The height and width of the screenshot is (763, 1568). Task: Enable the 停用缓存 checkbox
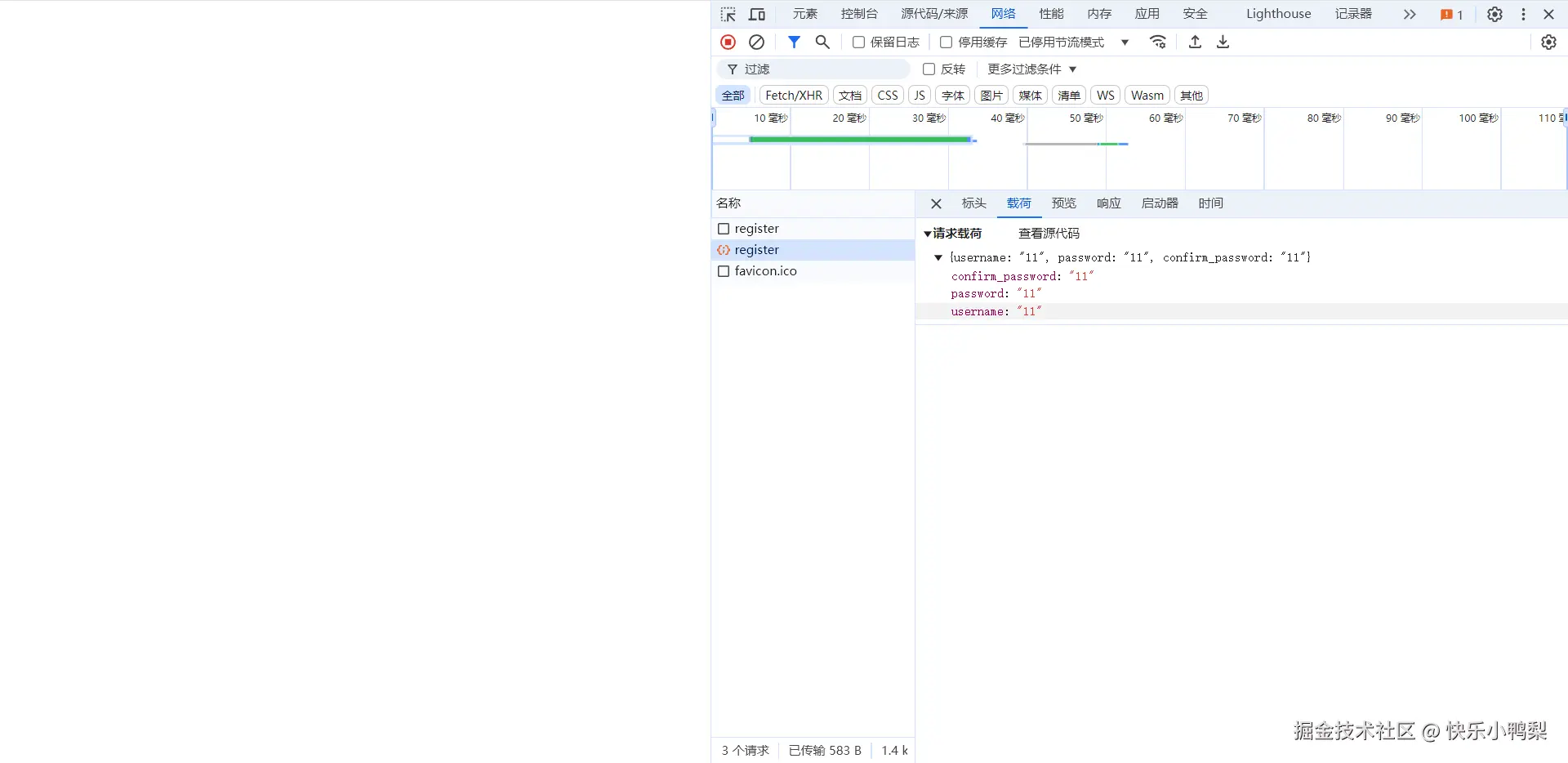(945, 42)
